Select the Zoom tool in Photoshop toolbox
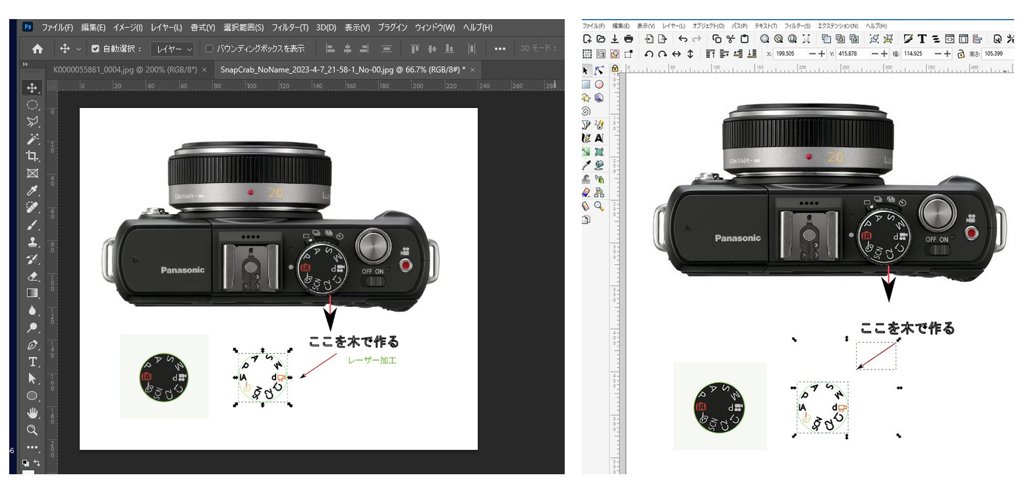Viewport: 1024px width, 494px height. tap(31, 430)
